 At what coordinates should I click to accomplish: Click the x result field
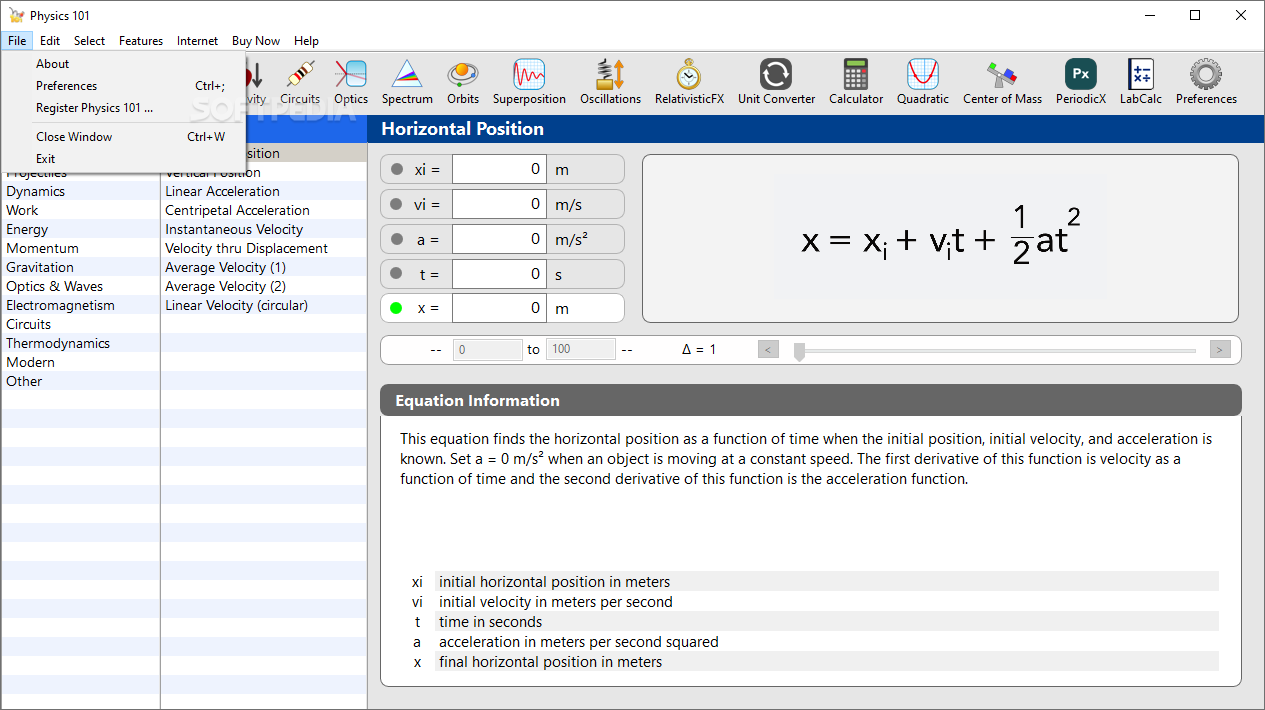500,308
